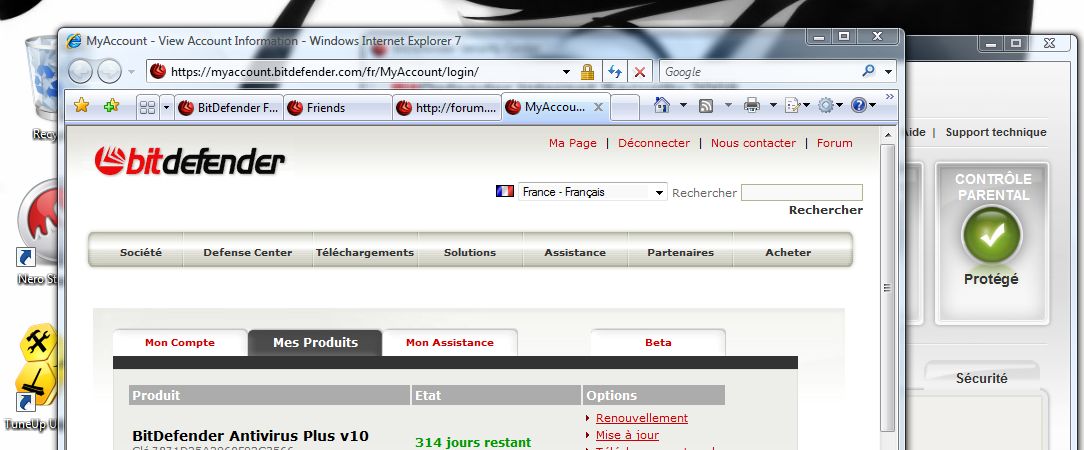The height and width of the screenshot is (450, 1084).
Task: Open the Partenaires menu
Action: pyautogui.click(x=680, y=252)
